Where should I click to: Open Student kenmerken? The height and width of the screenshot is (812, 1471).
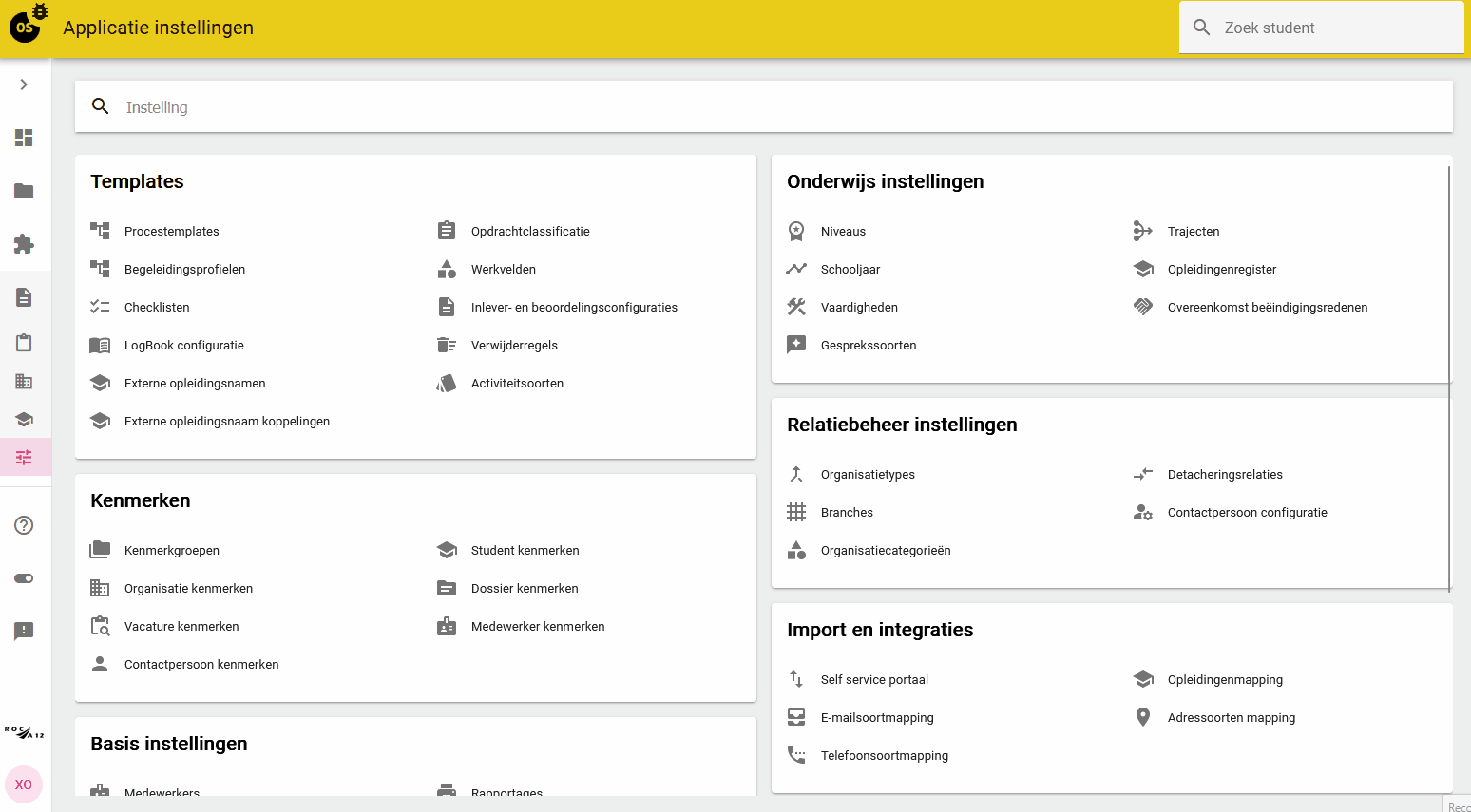pos(525,550)
